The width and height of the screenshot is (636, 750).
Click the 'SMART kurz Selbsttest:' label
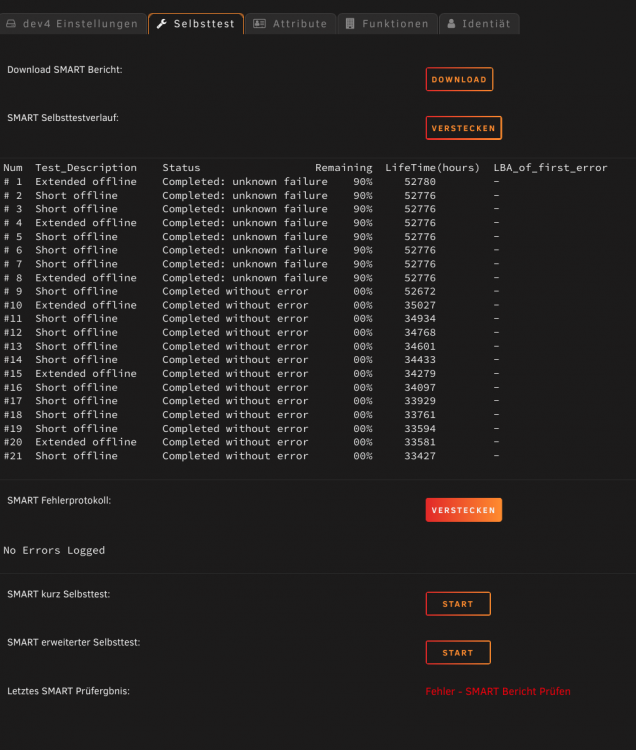point(58,594)
